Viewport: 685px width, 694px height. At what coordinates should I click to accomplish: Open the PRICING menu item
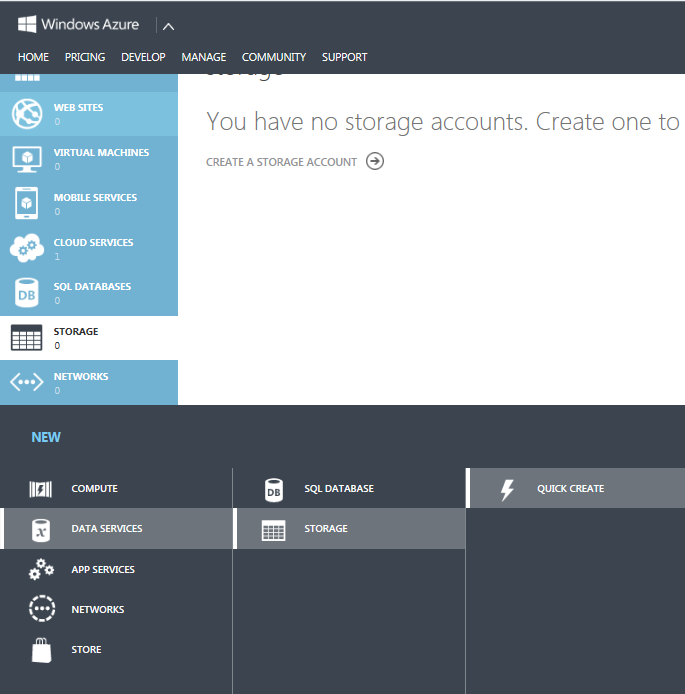click(x=85, y=57)
